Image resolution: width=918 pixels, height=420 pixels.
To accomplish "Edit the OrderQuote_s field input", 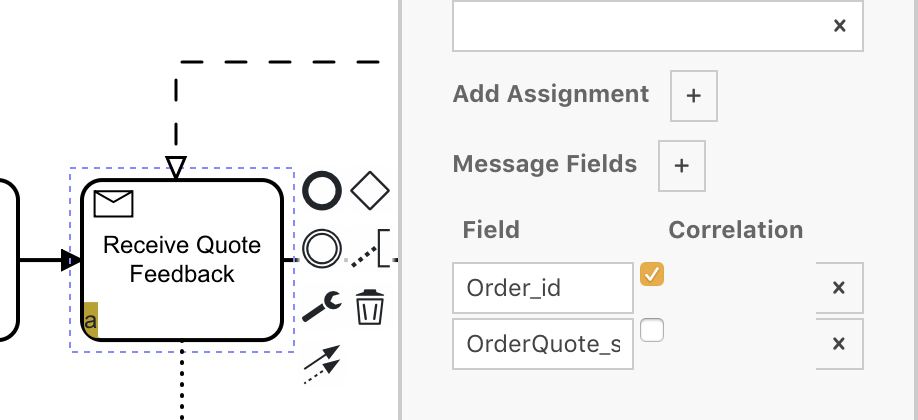I will pyautogui.click(x=542, y=344).
